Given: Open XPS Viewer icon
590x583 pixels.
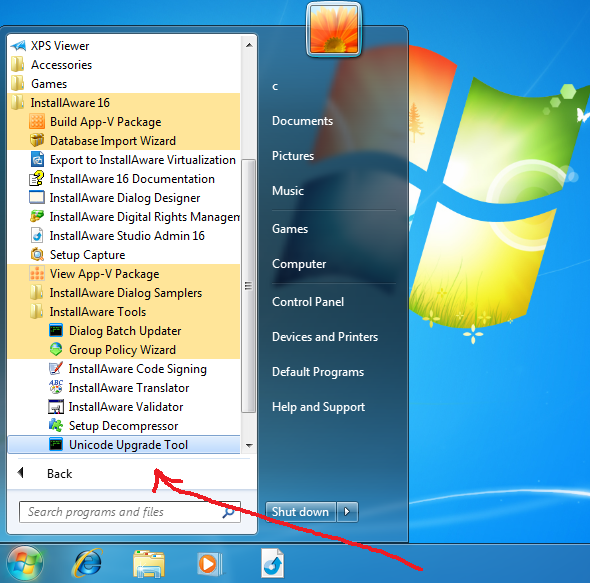Looking at the screenshot, I should 18,46.
